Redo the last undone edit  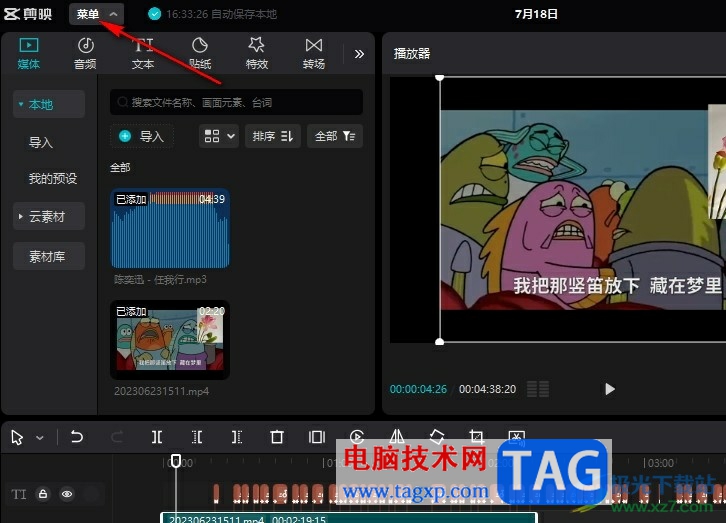tap(117, 437)
